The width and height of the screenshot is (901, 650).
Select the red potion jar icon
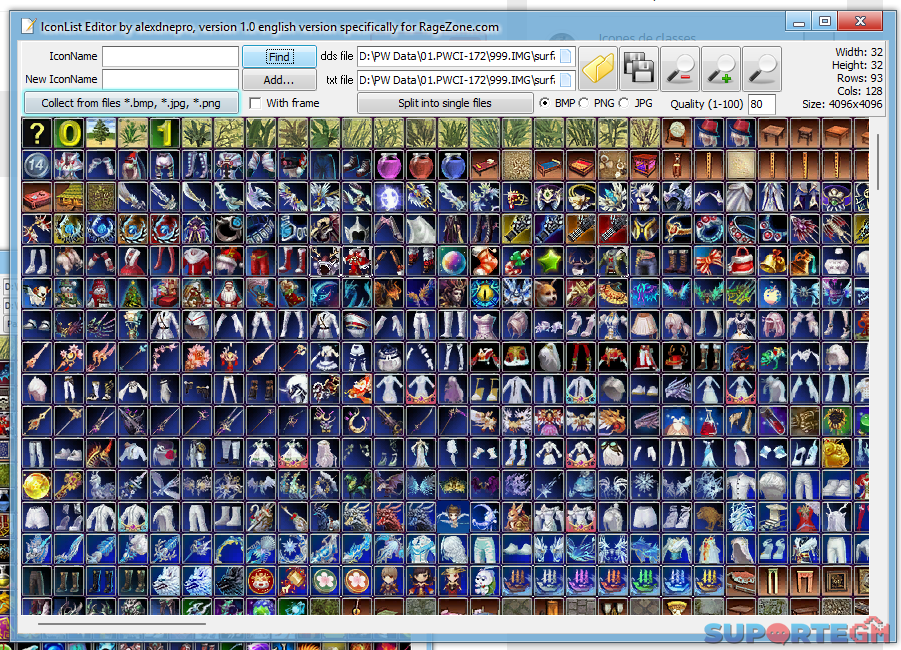tap(421, 165)
